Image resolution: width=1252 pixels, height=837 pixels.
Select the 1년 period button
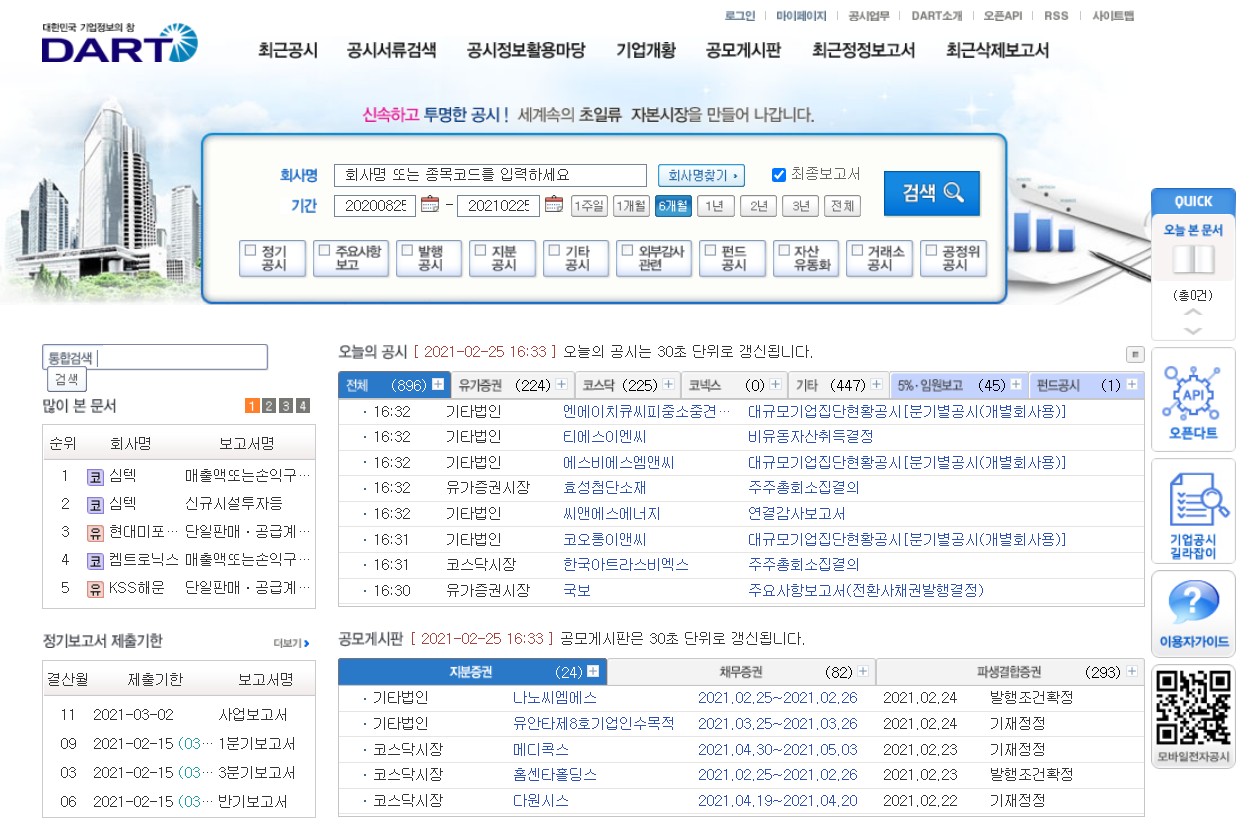pos(714,206)
